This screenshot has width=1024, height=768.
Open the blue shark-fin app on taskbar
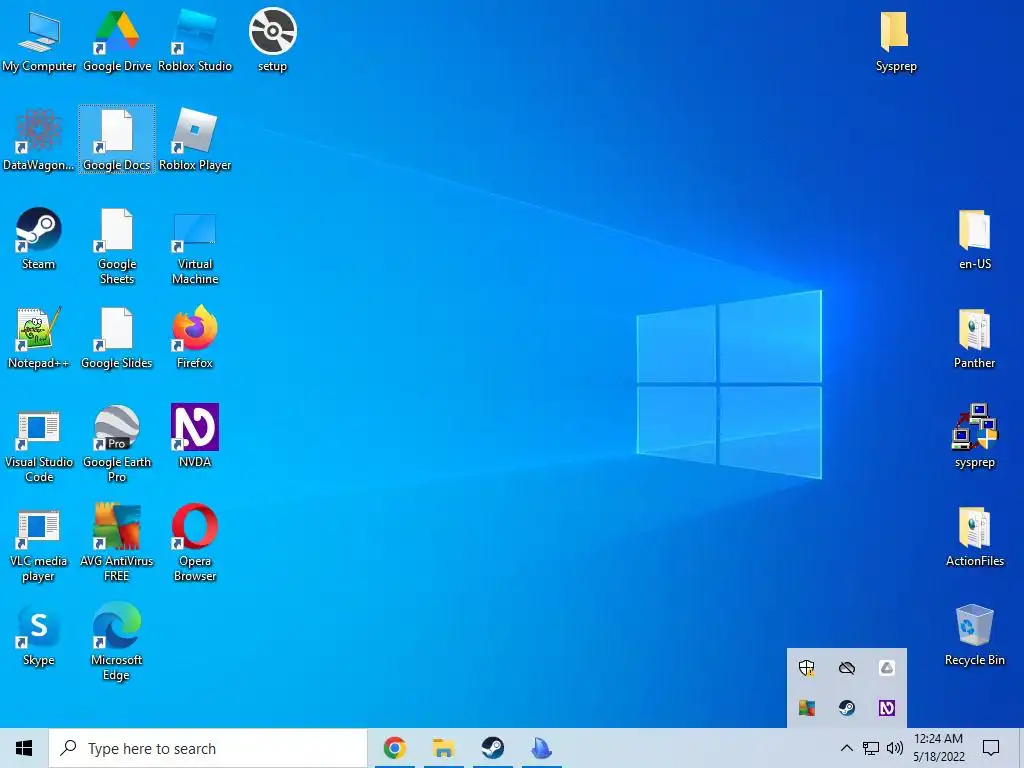point(541,748)
